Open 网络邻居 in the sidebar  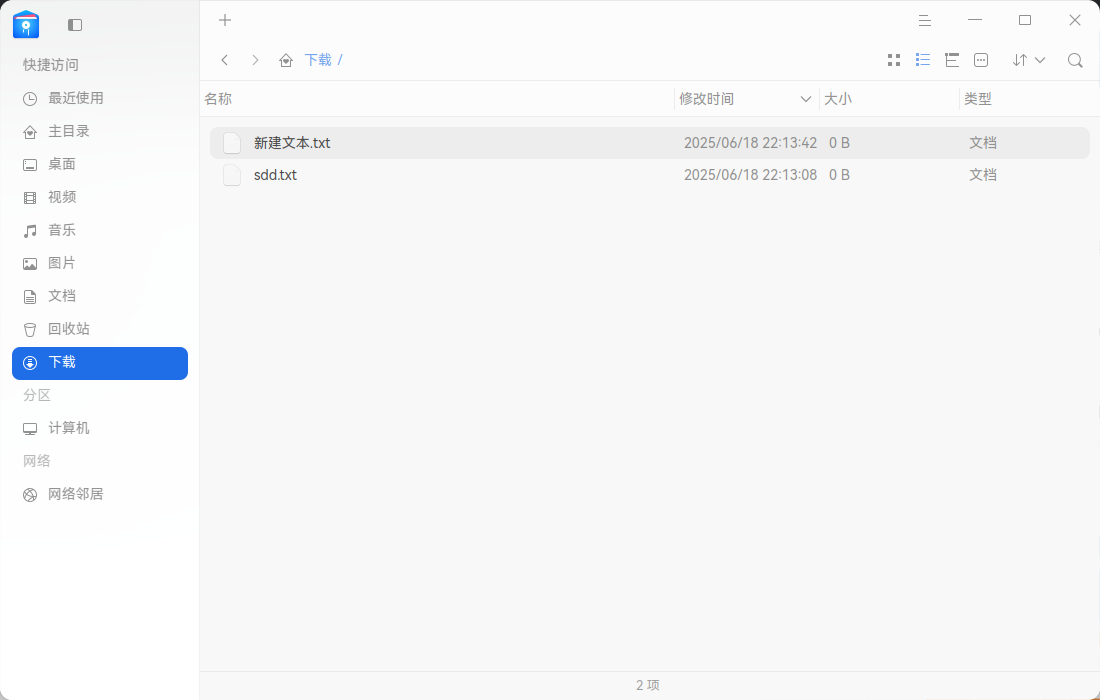[100, 494]
